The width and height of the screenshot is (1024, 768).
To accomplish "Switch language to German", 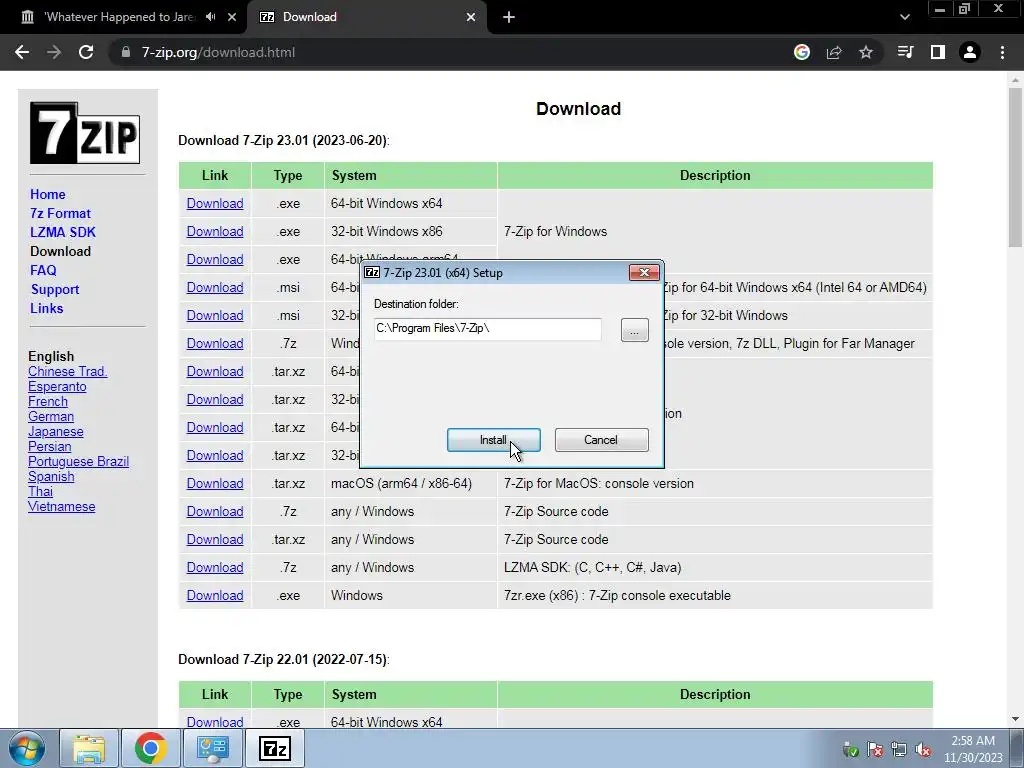I will tap(51, 417).
